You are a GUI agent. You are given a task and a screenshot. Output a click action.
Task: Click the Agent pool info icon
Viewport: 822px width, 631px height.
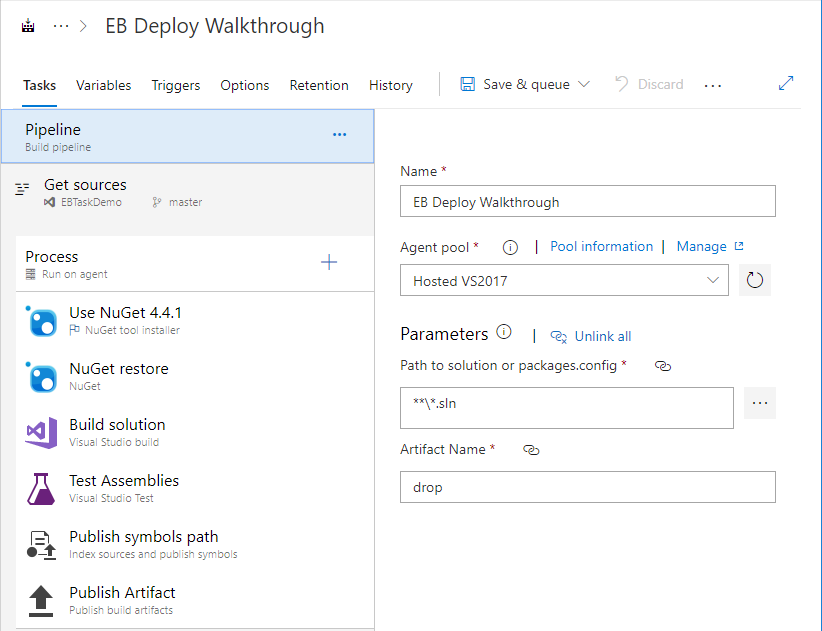[x=510, y=247]
